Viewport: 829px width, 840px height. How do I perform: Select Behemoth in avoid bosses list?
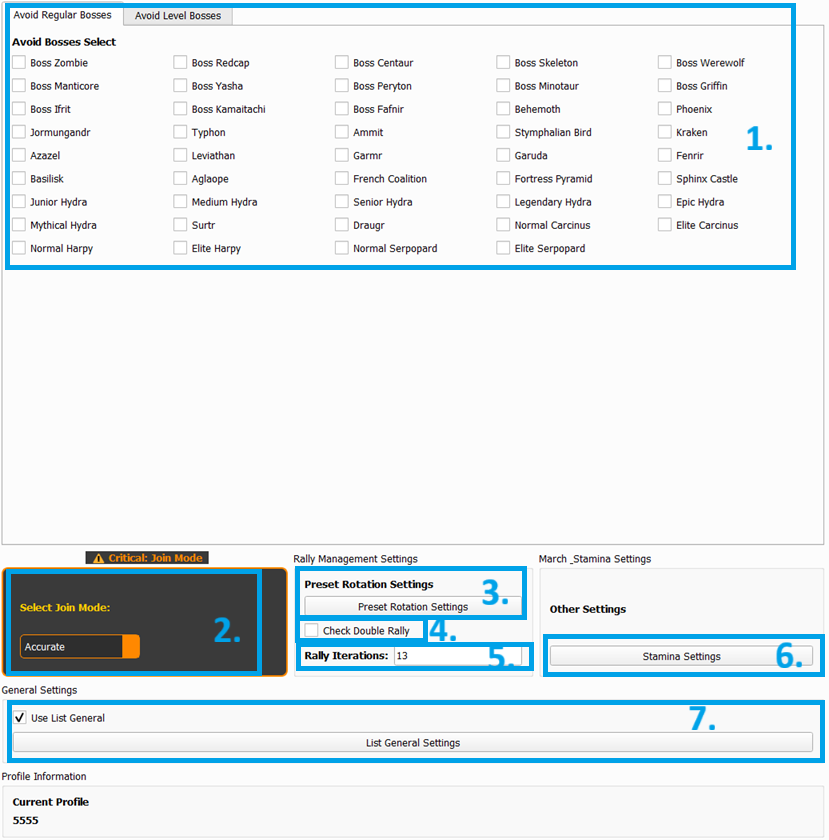click(x=504, y=109)
